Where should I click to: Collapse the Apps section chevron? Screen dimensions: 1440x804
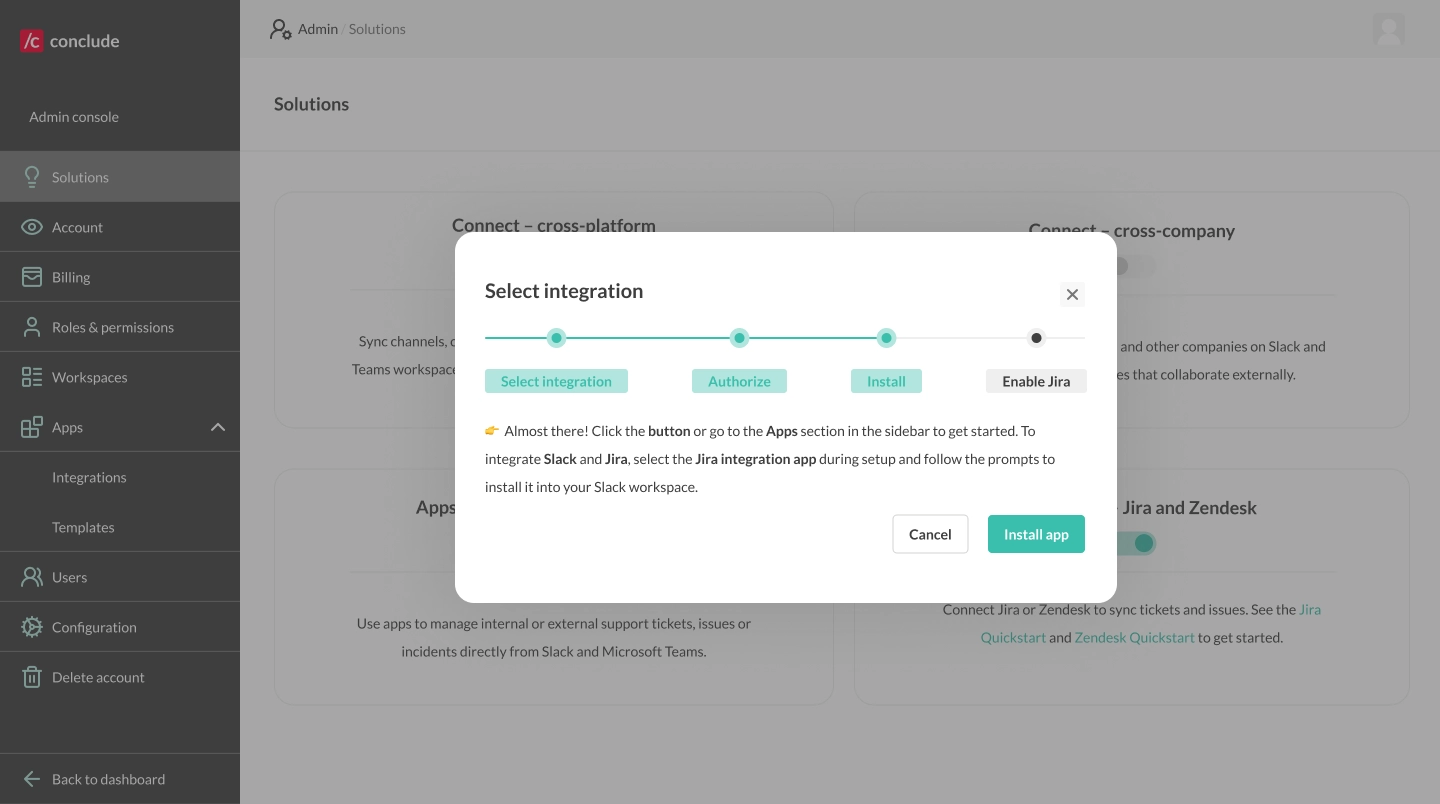point(218,427)
